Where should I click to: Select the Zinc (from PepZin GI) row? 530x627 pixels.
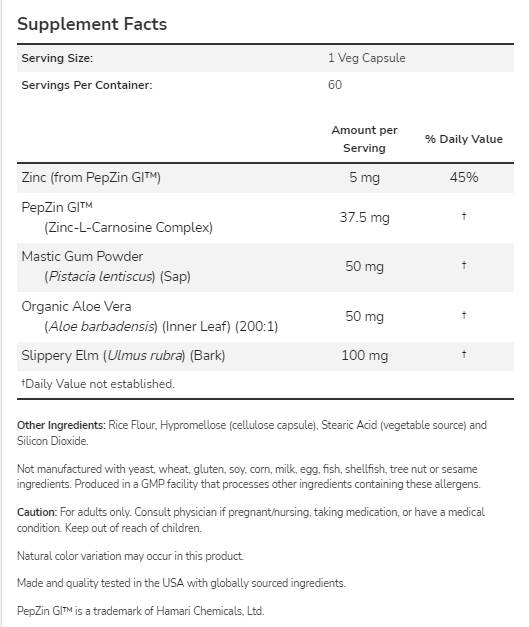coord(265,178)
